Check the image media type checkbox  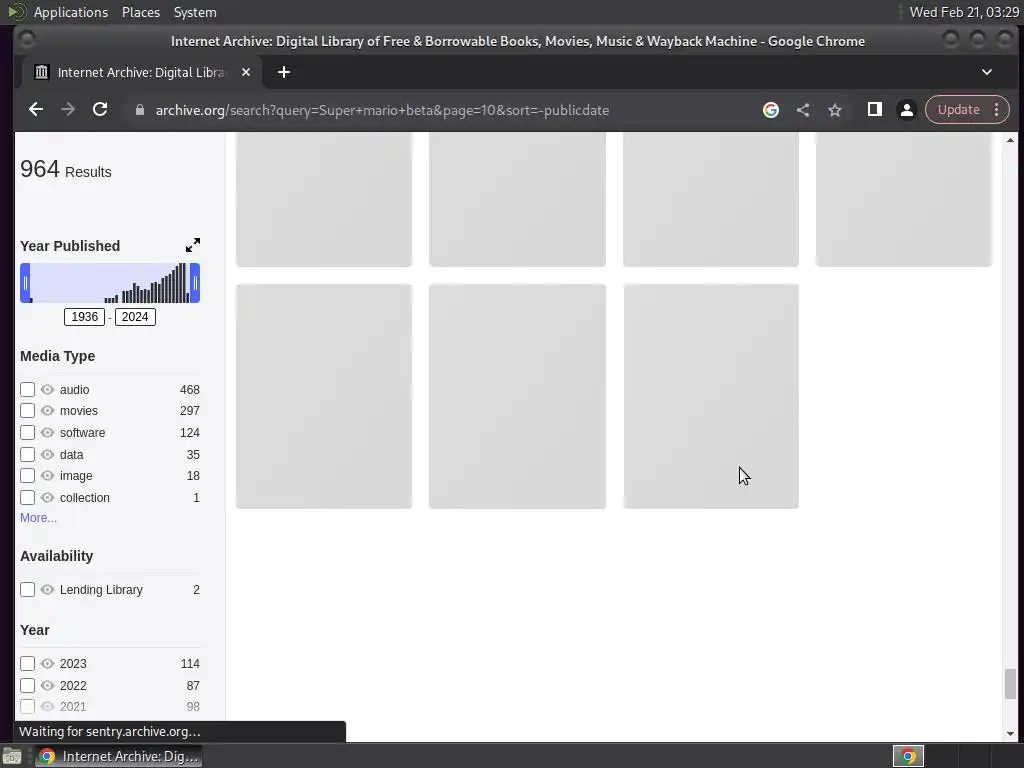pyautogui.click(x=27, y=476)
